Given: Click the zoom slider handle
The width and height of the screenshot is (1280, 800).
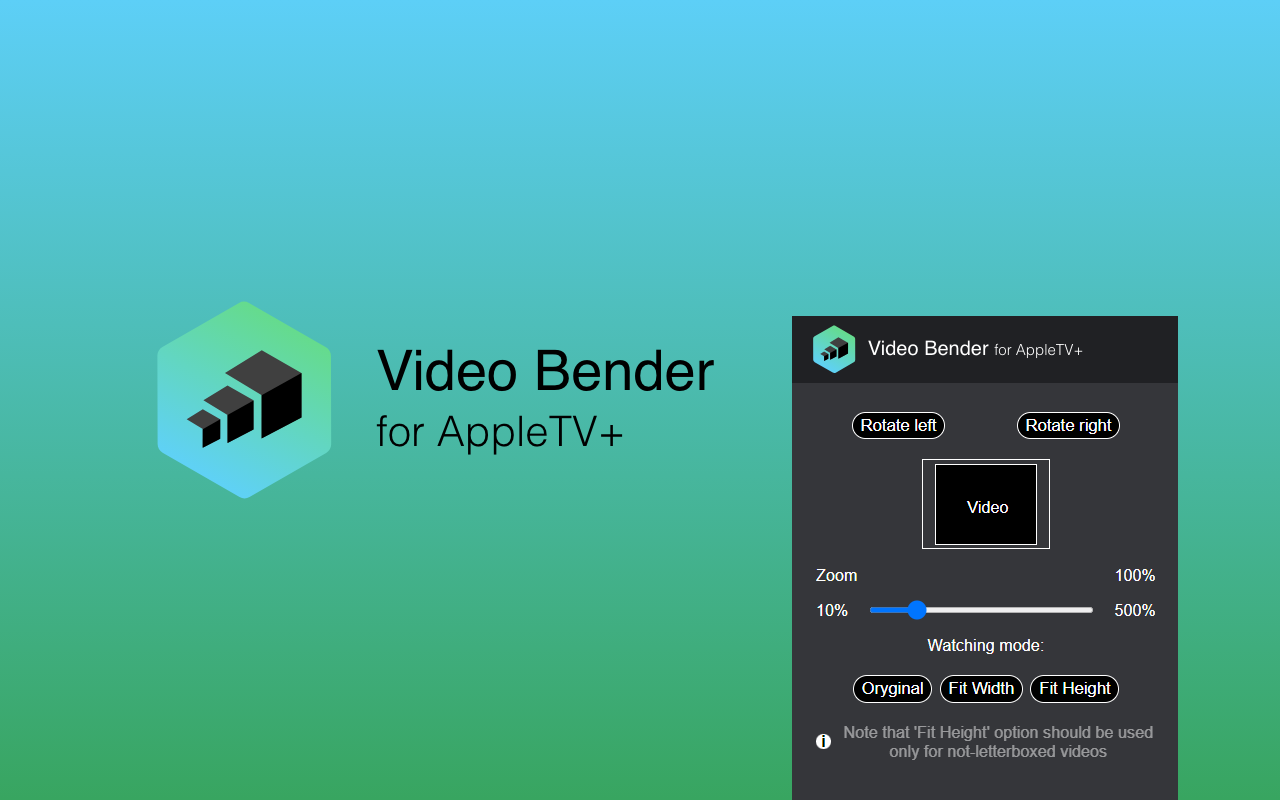Looking at the screenshot, I should [x=916, y=610].
